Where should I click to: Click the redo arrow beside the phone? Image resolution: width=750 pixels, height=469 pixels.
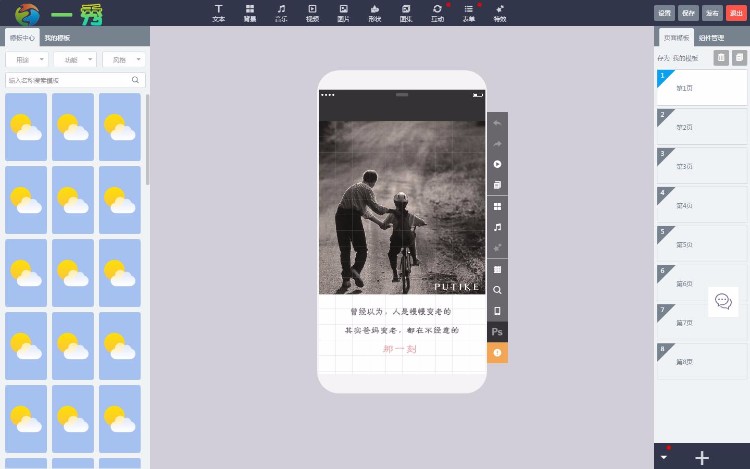pyautogui.click(x=497, y=143)
